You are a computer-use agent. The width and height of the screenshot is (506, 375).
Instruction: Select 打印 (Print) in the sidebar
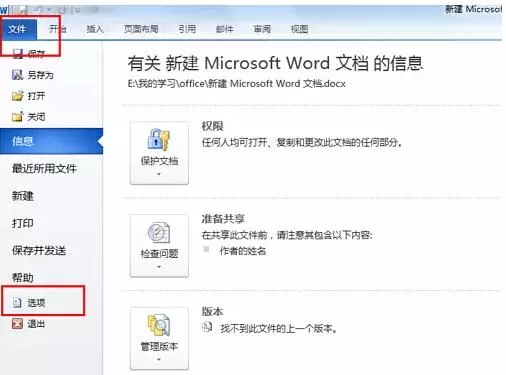23,223
